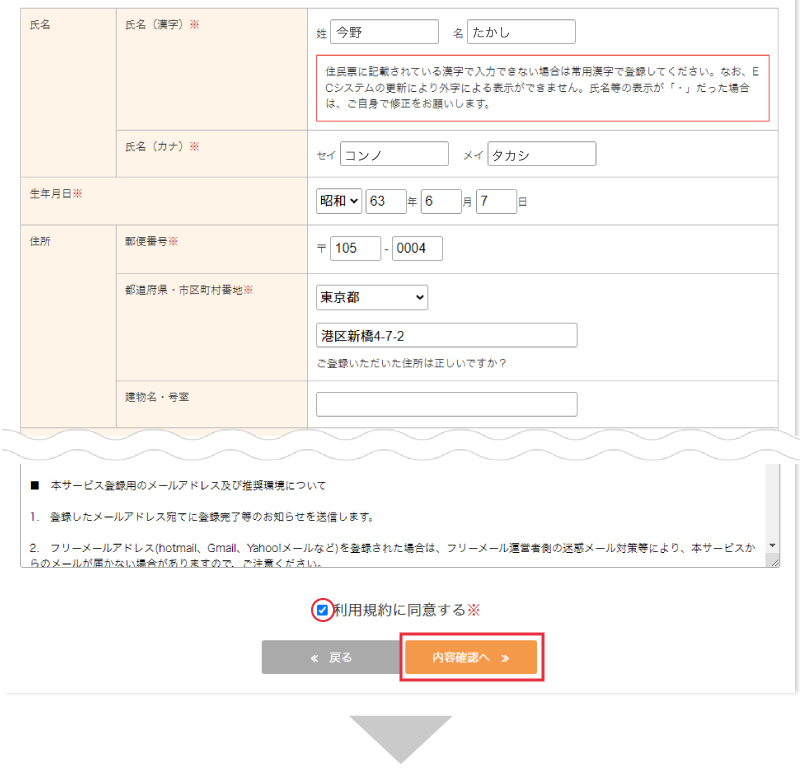Click the birth day field before 日
This screenshot has width=800, height=776.
[x=496, y=201]
